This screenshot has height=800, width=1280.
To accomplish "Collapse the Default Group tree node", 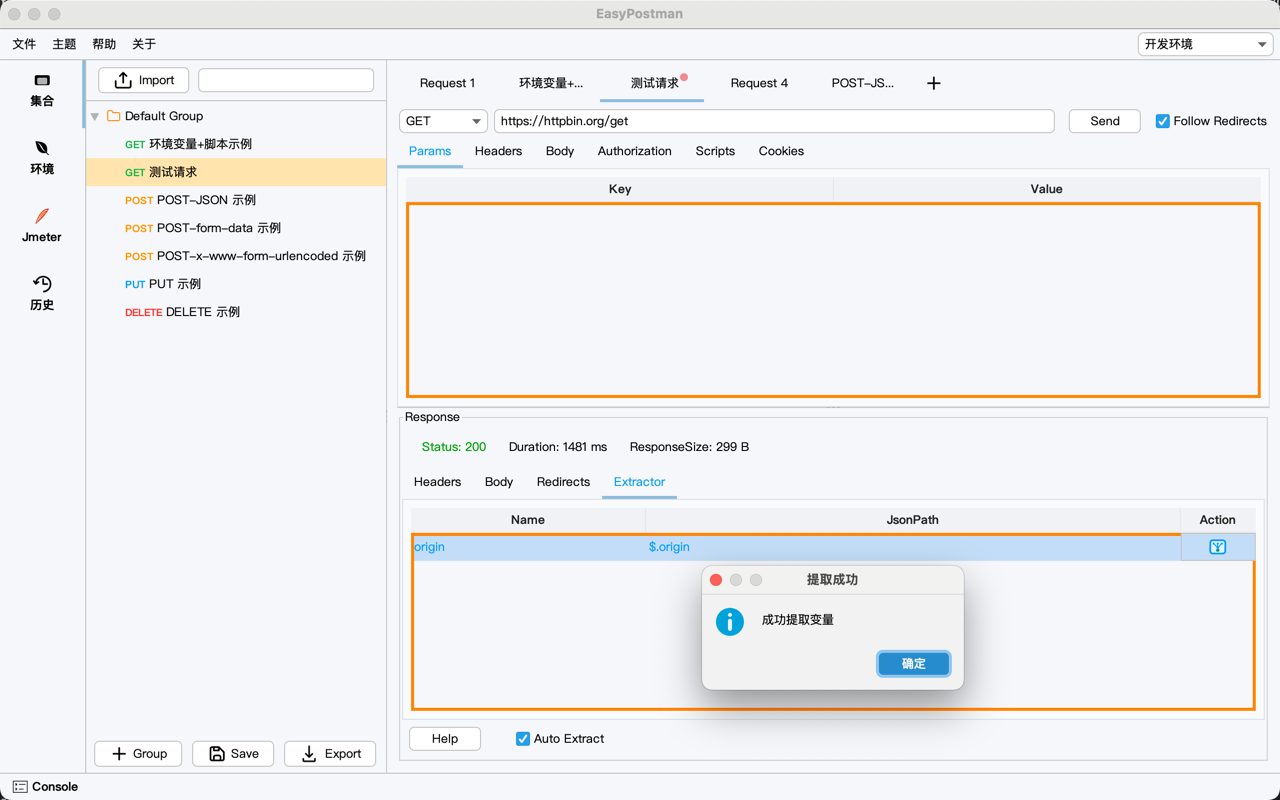I will (x=95, y=117).
